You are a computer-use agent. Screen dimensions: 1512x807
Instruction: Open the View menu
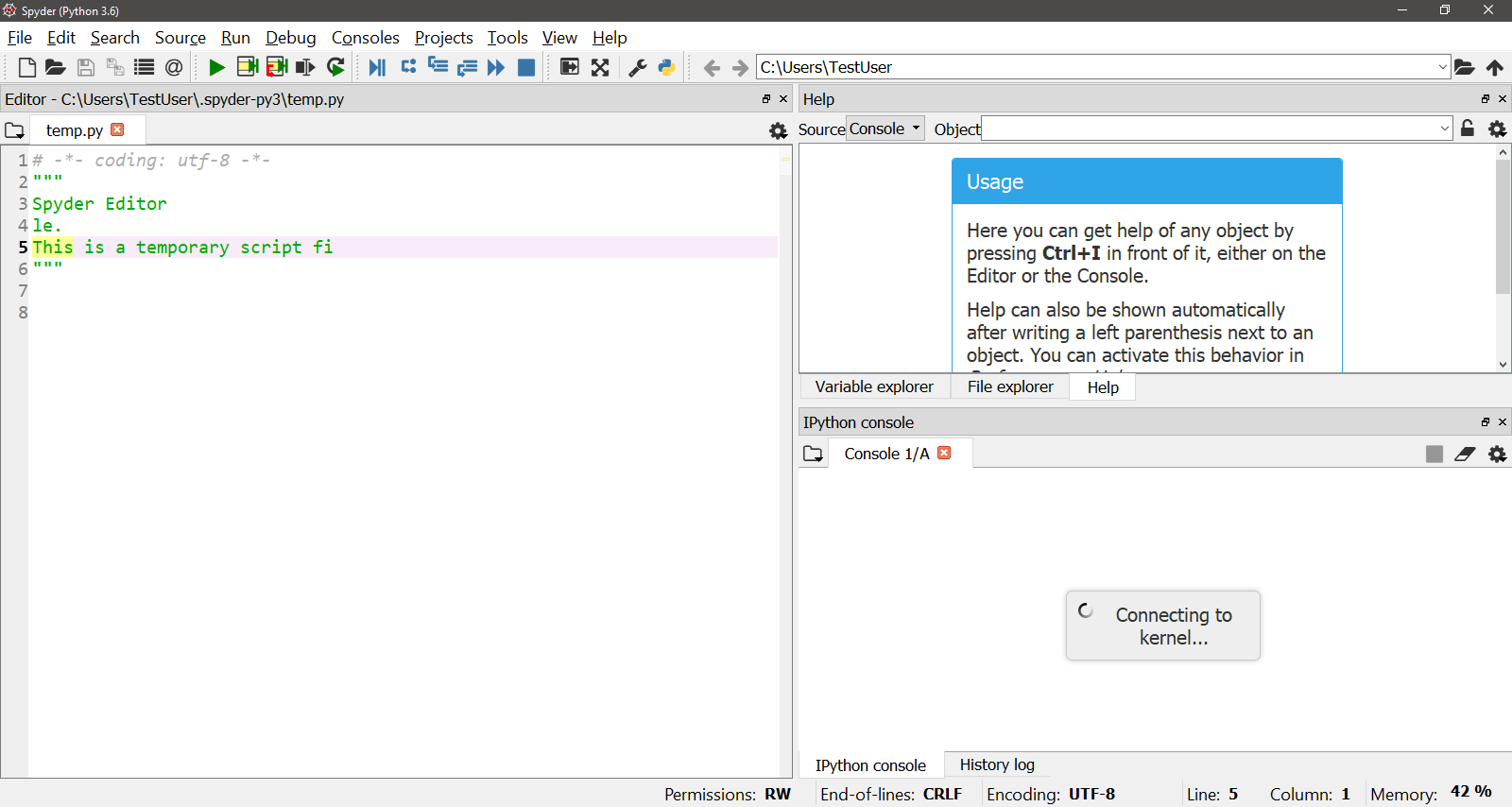click(x=559, y=38)
